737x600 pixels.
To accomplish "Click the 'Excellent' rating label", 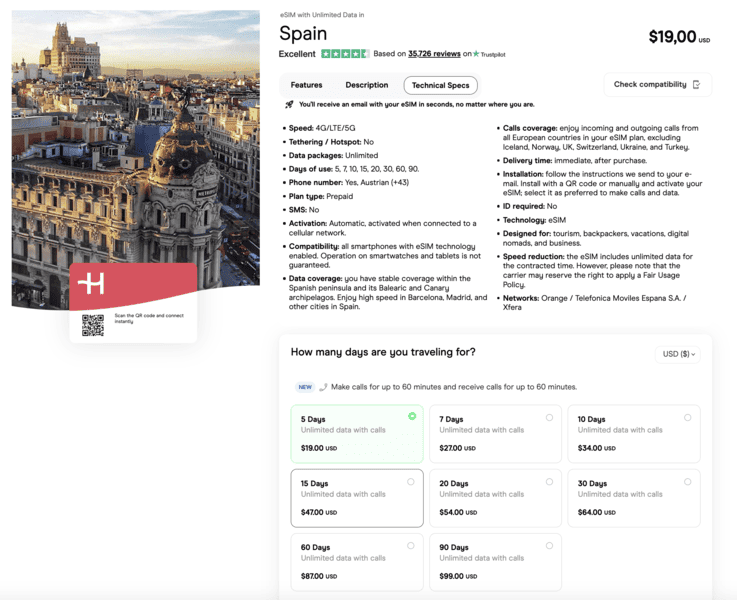I will click(297, 54).
